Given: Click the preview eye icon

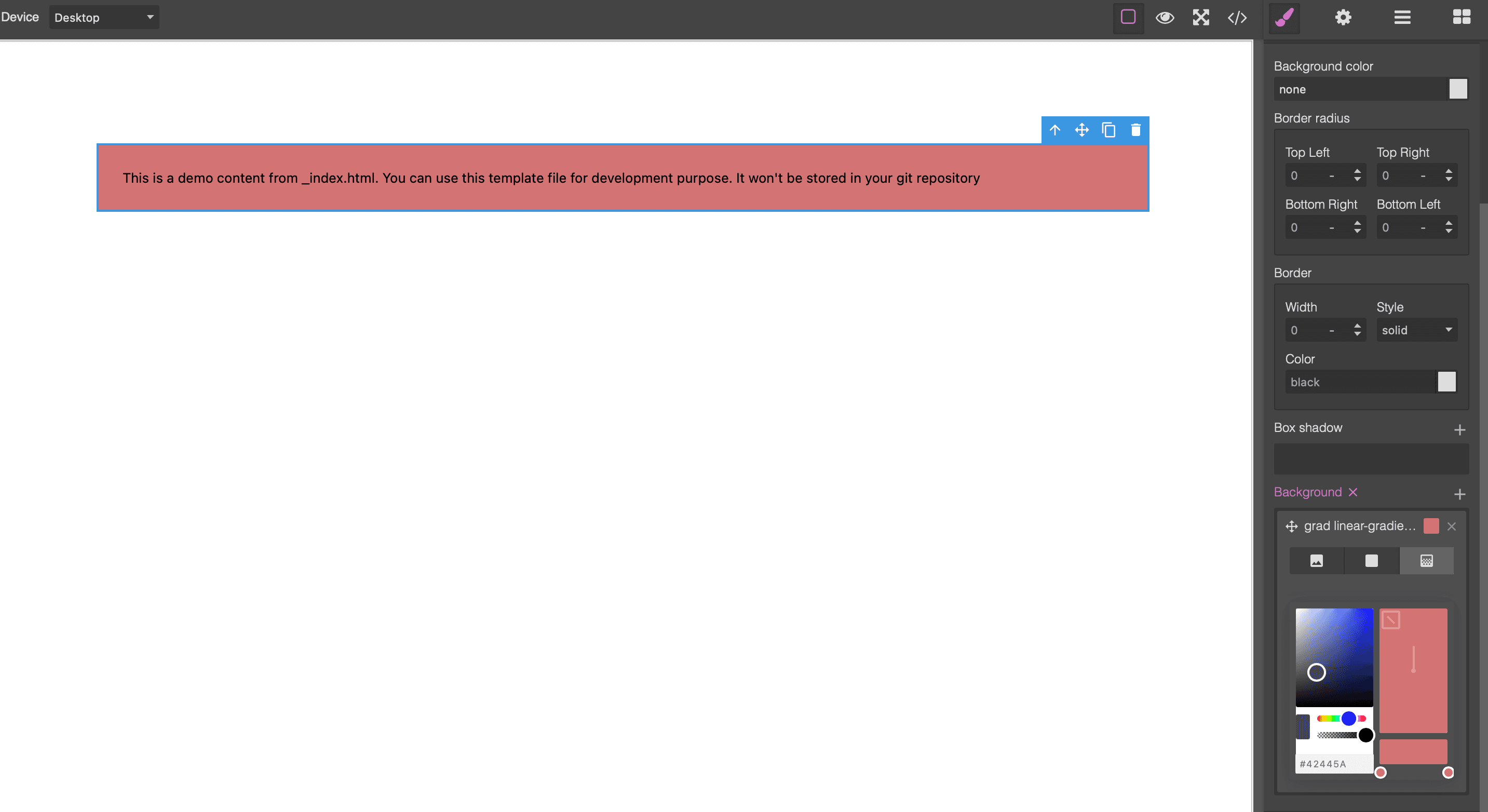Looking at the screenshot, I should pos(1164,17).
